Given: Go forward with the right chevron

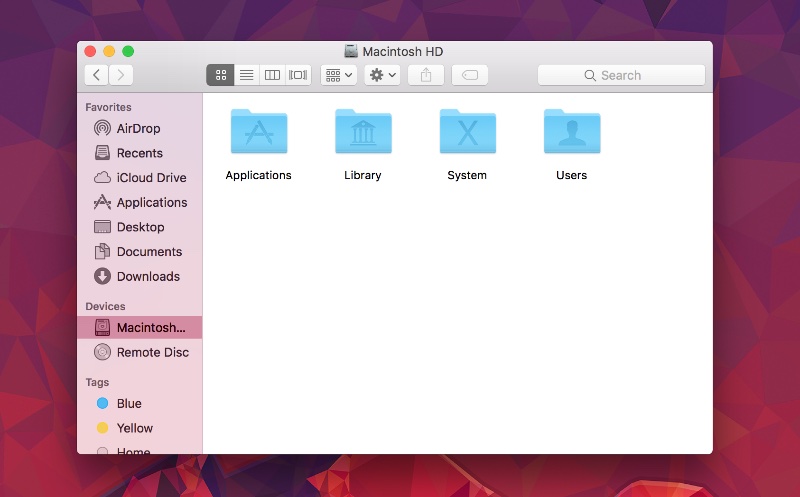Looking at the screenshot, I should (121, 75).
